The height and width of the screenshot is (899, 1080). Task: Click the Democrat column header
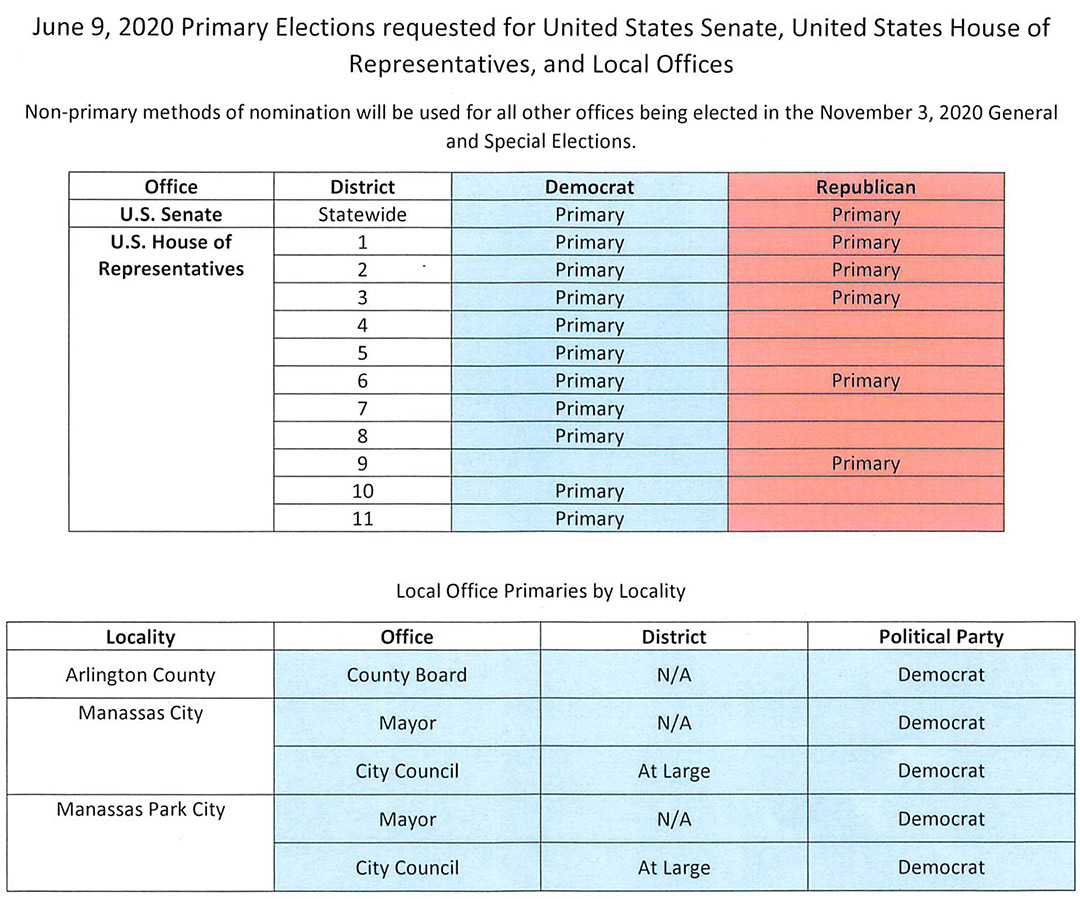click(590, 187)
